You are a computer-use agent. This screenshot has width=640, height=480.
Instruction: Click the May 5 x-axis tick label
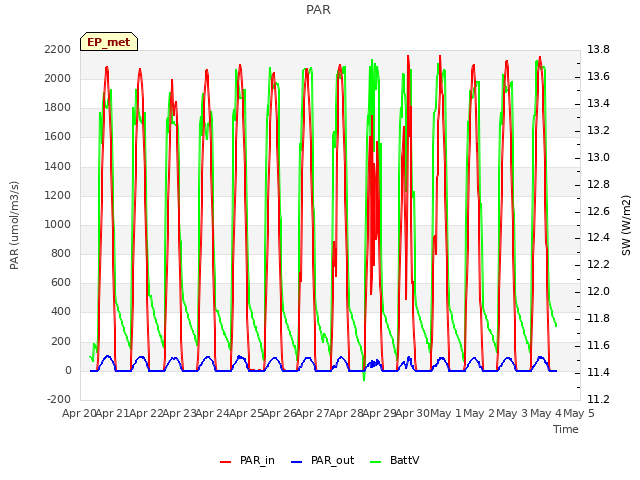point(579,413)
